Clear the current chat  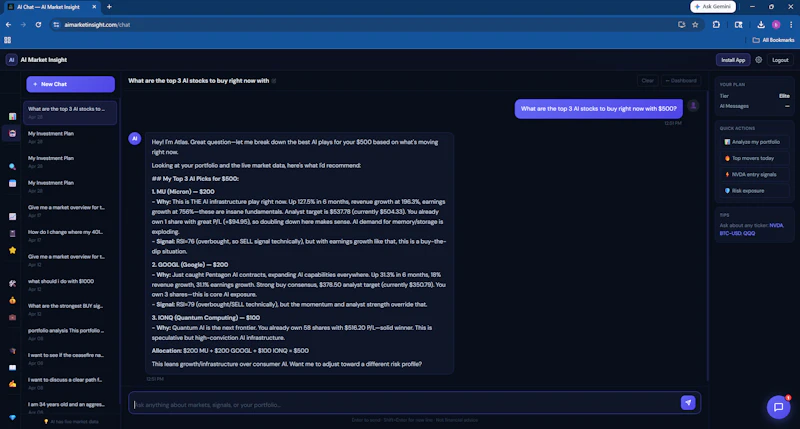[647, 81]
